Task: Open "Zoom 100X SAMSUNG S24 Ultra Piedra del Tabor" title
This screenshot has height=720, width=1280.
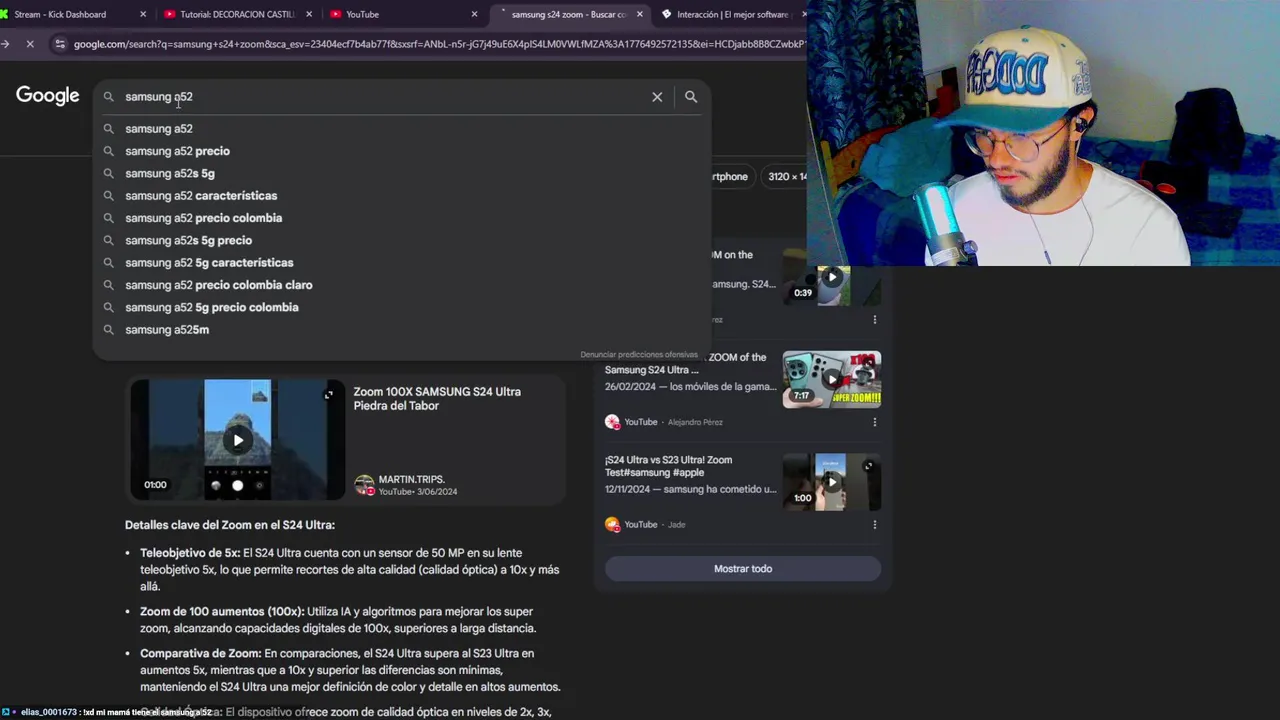Action: 437,398
